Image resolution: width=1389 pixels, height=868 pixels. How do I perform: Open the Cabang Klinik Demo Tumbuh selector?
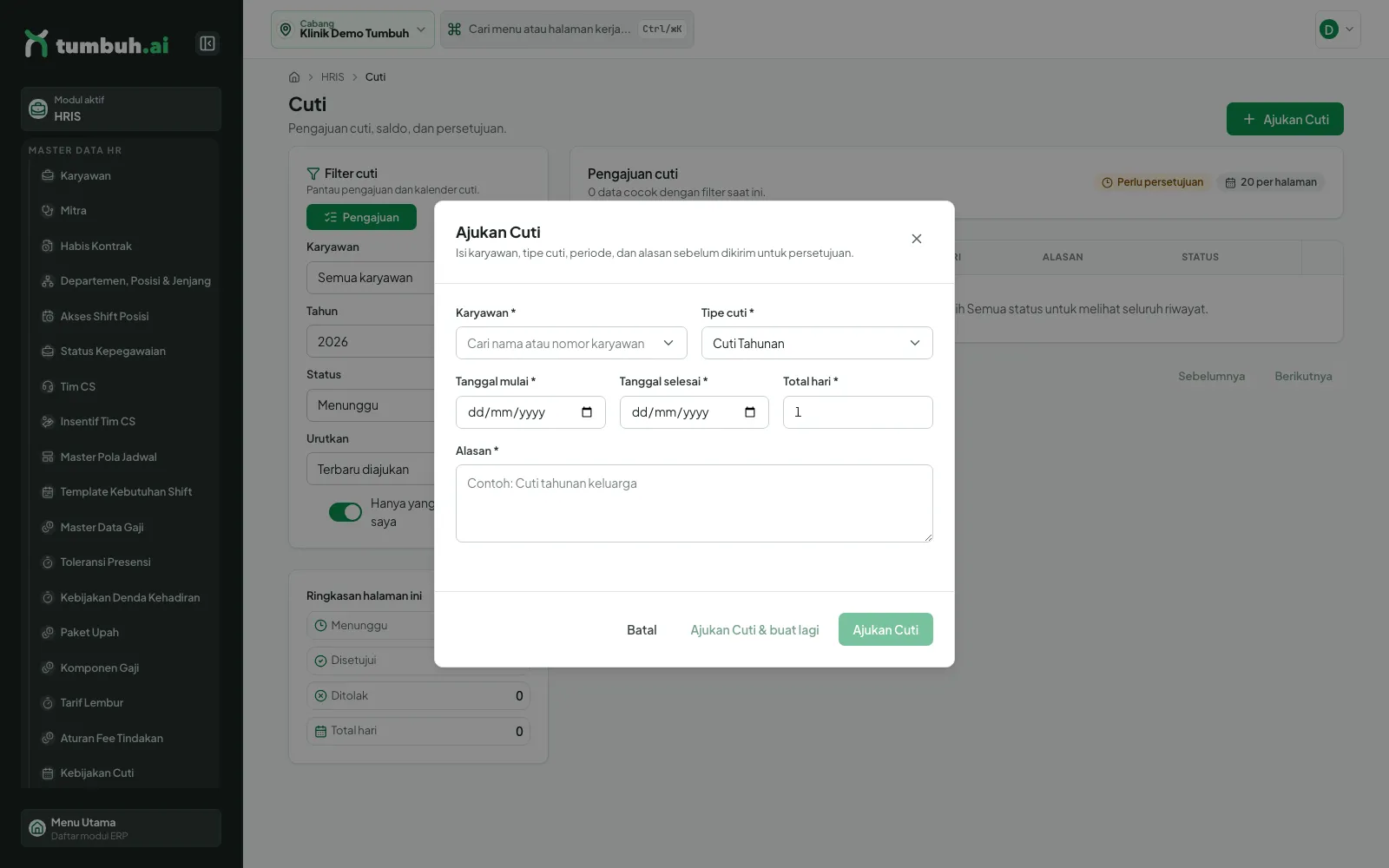(352, 30)
